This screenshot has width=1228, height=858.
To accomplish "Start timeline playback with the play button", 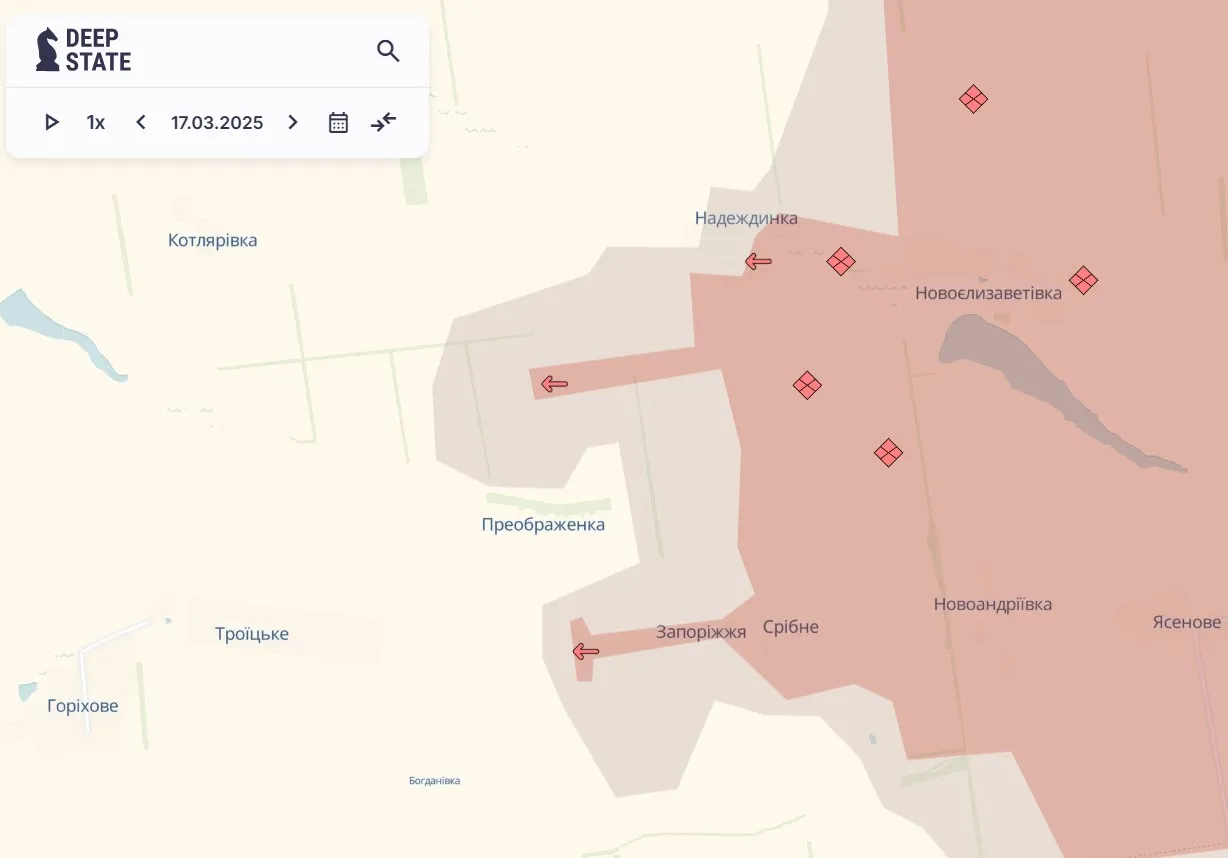I will [x=51, y=122].
